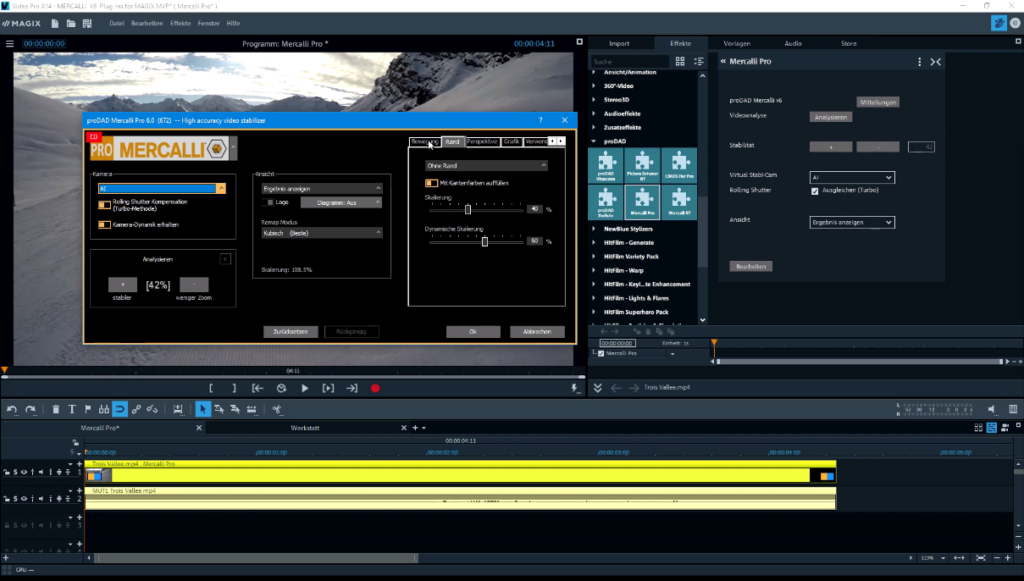This screenshot has height=581, width=1024.
Task: Click the Bearbeiten button in effect panel
Action: (x=751, y=266)
